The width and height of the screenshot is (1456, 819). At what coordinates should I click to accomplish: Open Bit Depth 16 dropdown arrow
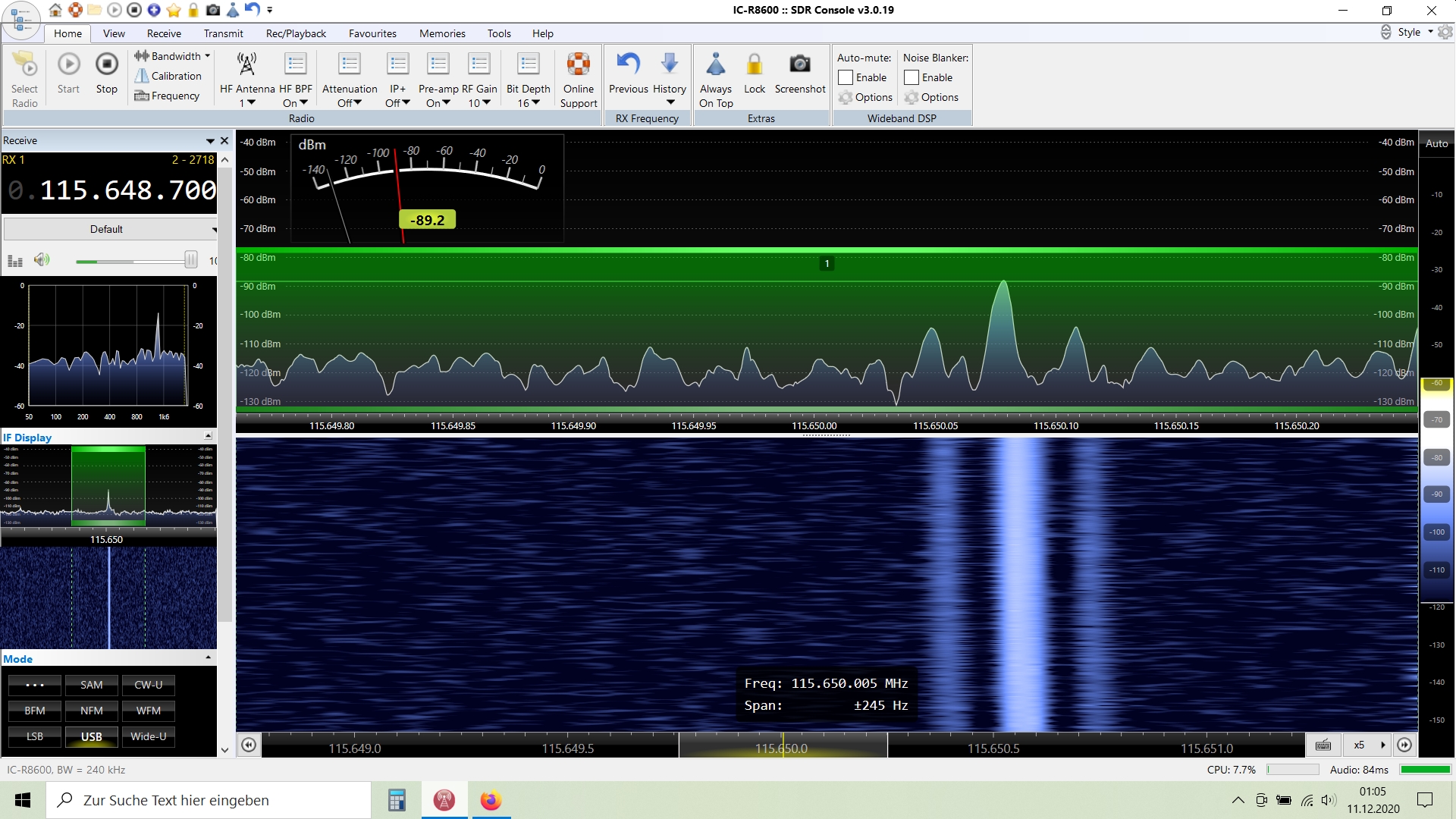pos(535,102)
